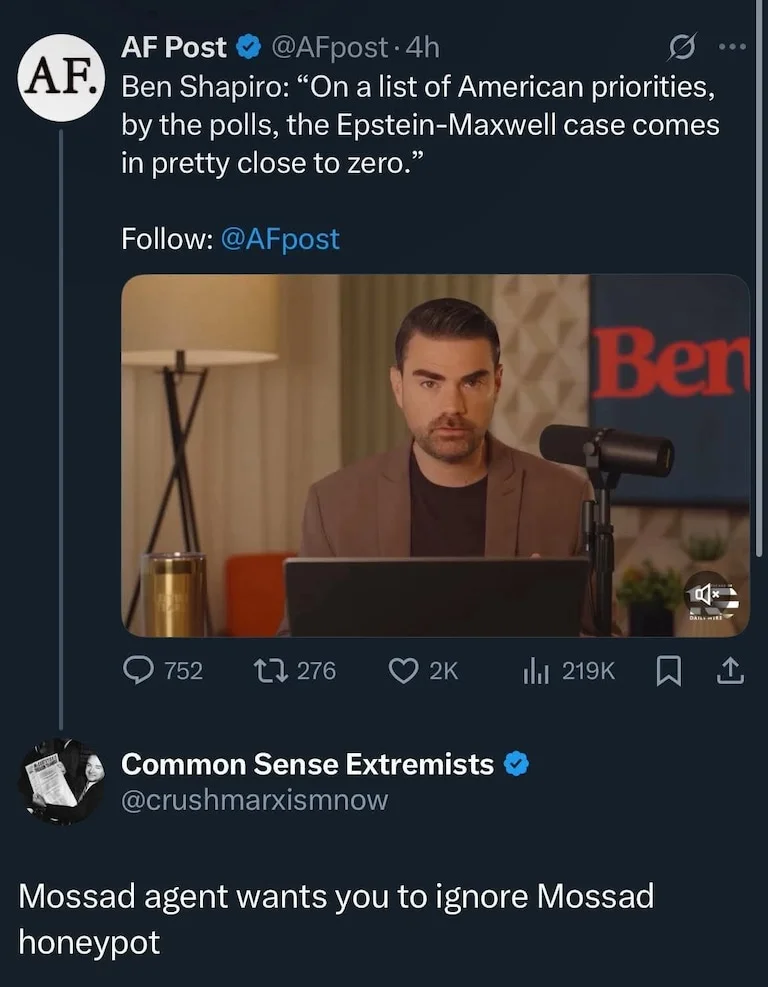Screen dimensions: 768x987
Task: Play the Ben Shapiro video thumbnail
Action: [435, 455]
